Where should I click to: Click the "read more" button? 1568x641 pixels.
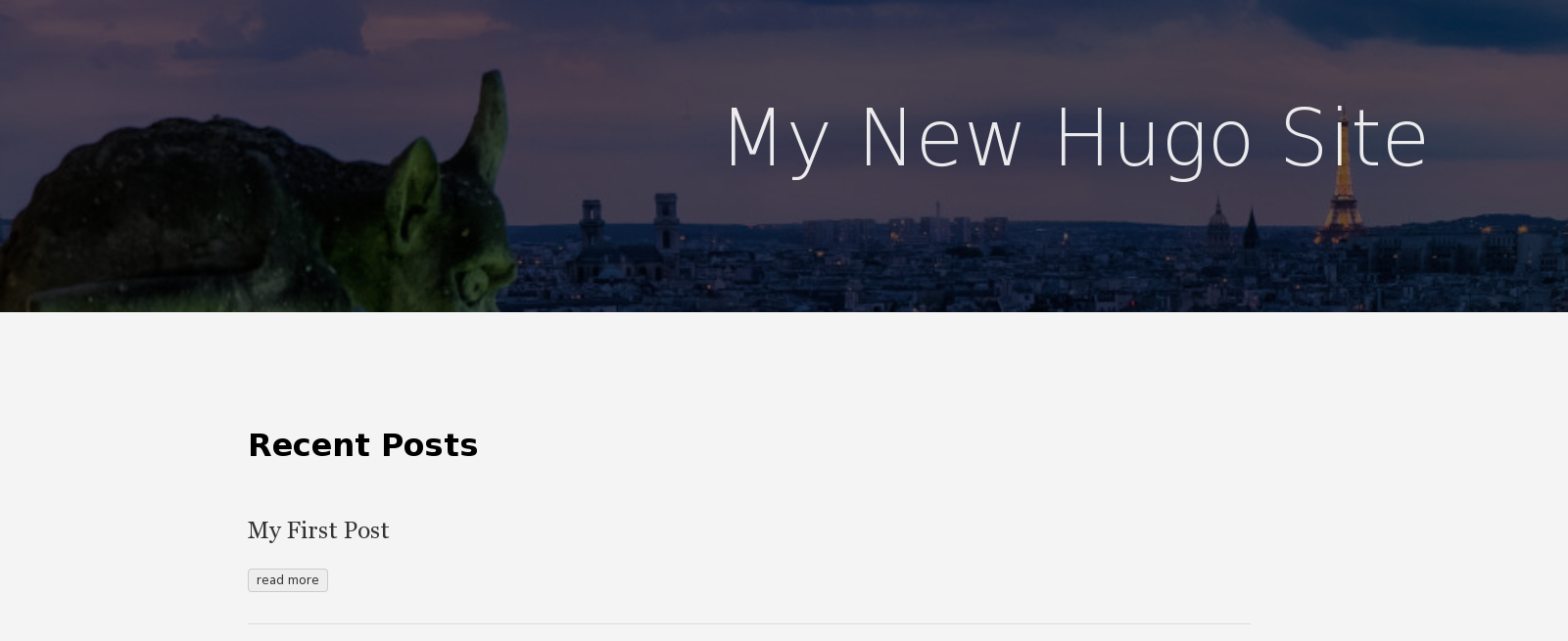pos(287,580)
